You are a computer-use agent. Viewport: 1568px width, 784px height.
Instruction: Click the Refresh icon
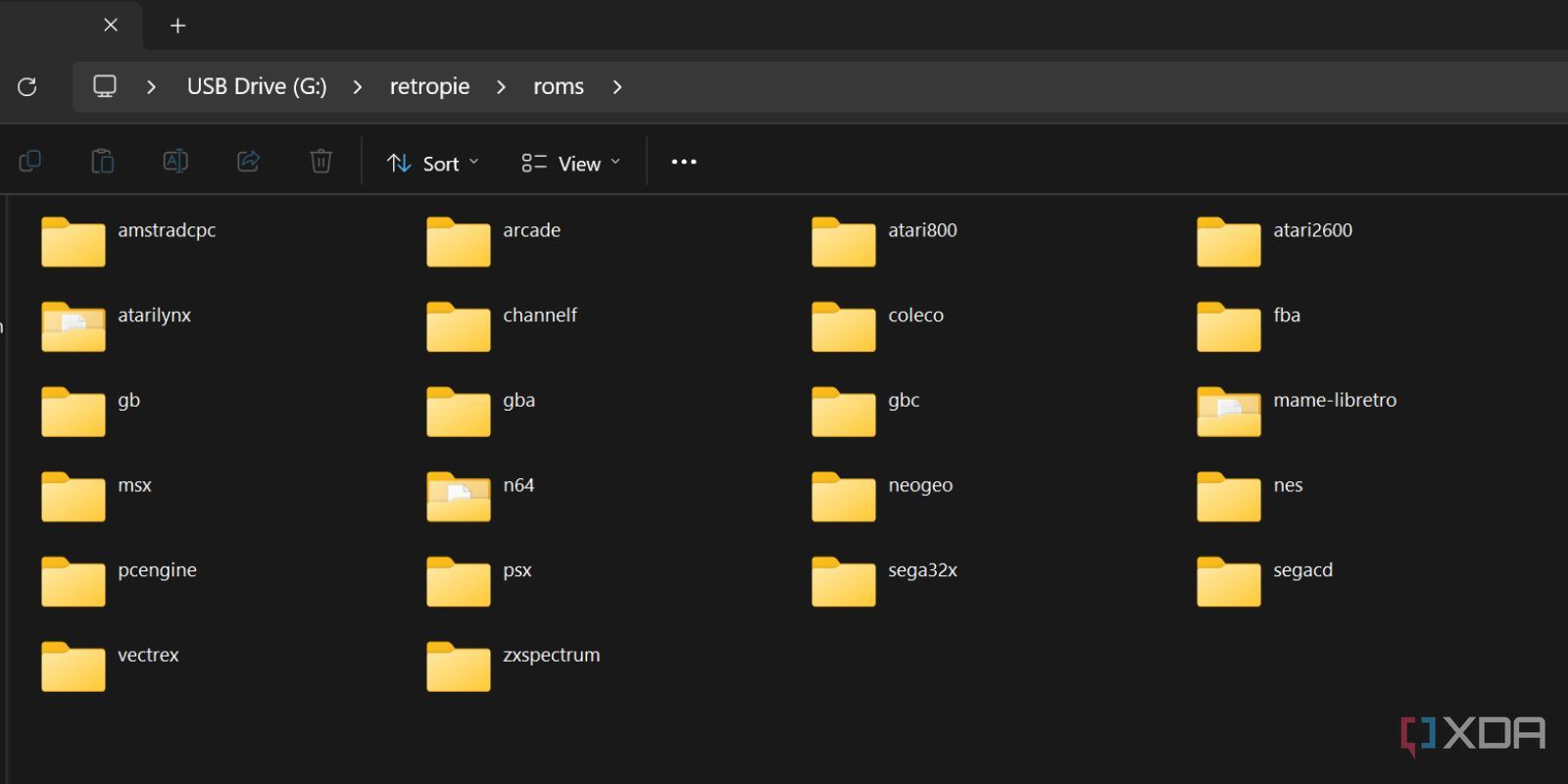tap(27, 86)
